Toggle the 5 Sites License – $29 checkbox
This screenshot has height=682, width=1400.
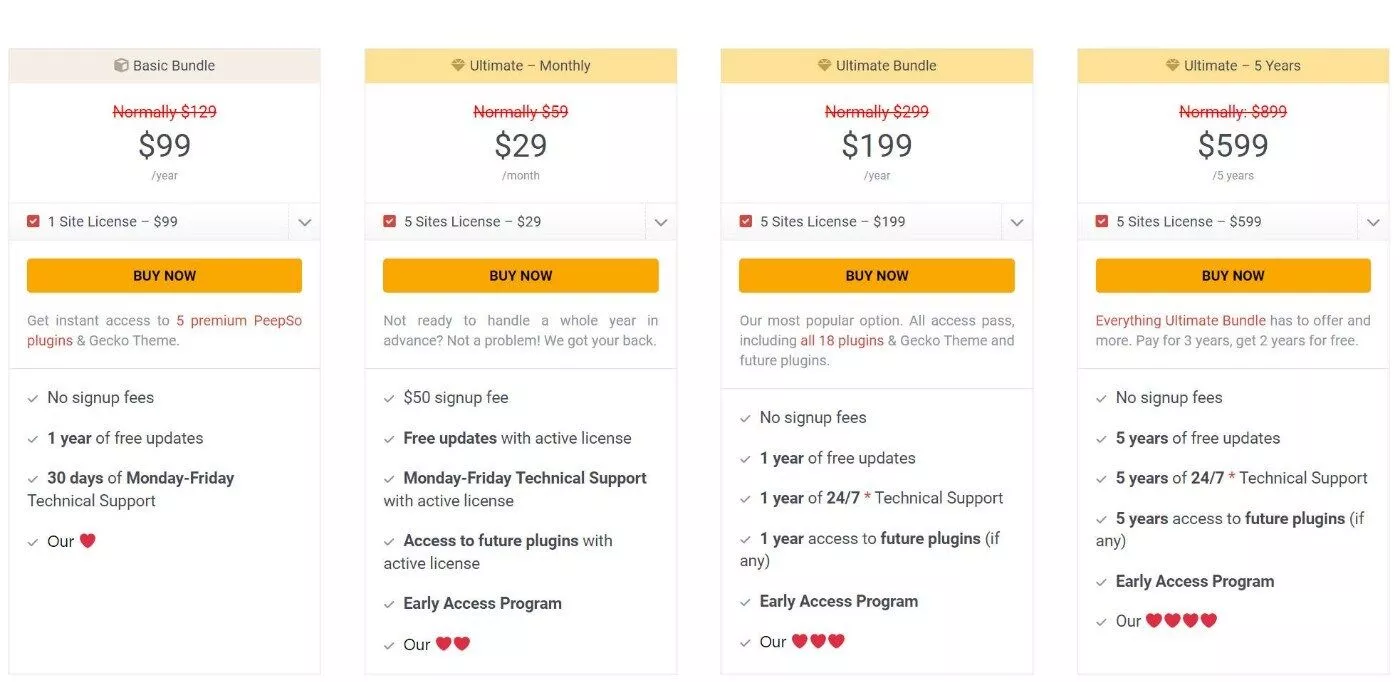390,221
